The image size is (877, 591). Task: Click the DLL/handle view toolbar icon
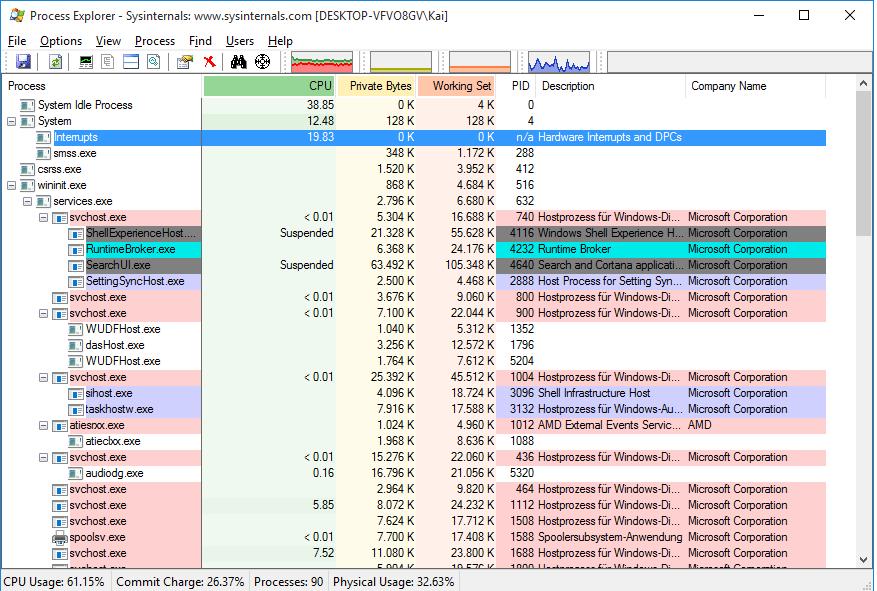tap(153, 62)
